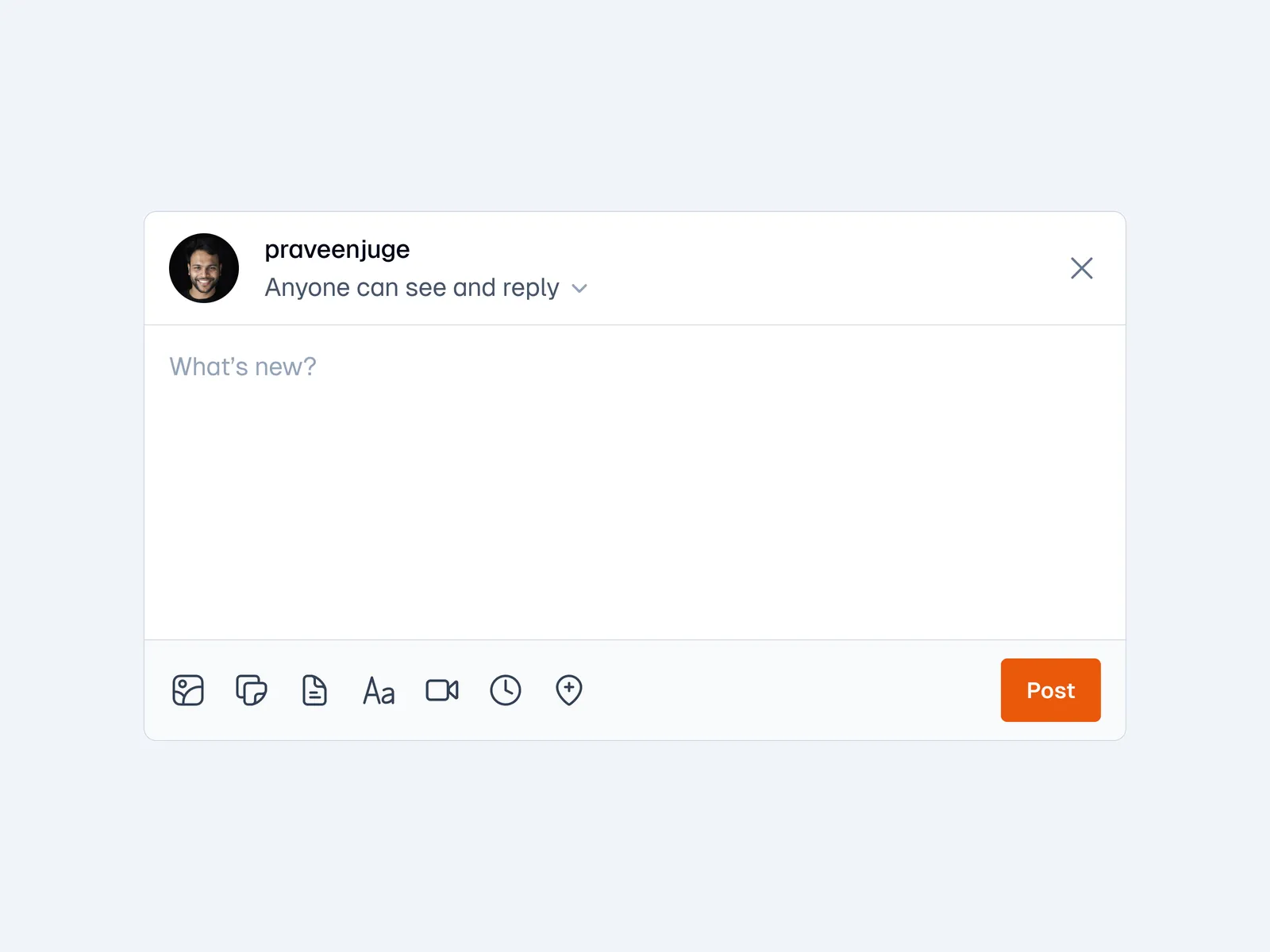Add a location with the pin icon
The width and height of the screenshot is (1270, 952).
click(x=569, y=690)
